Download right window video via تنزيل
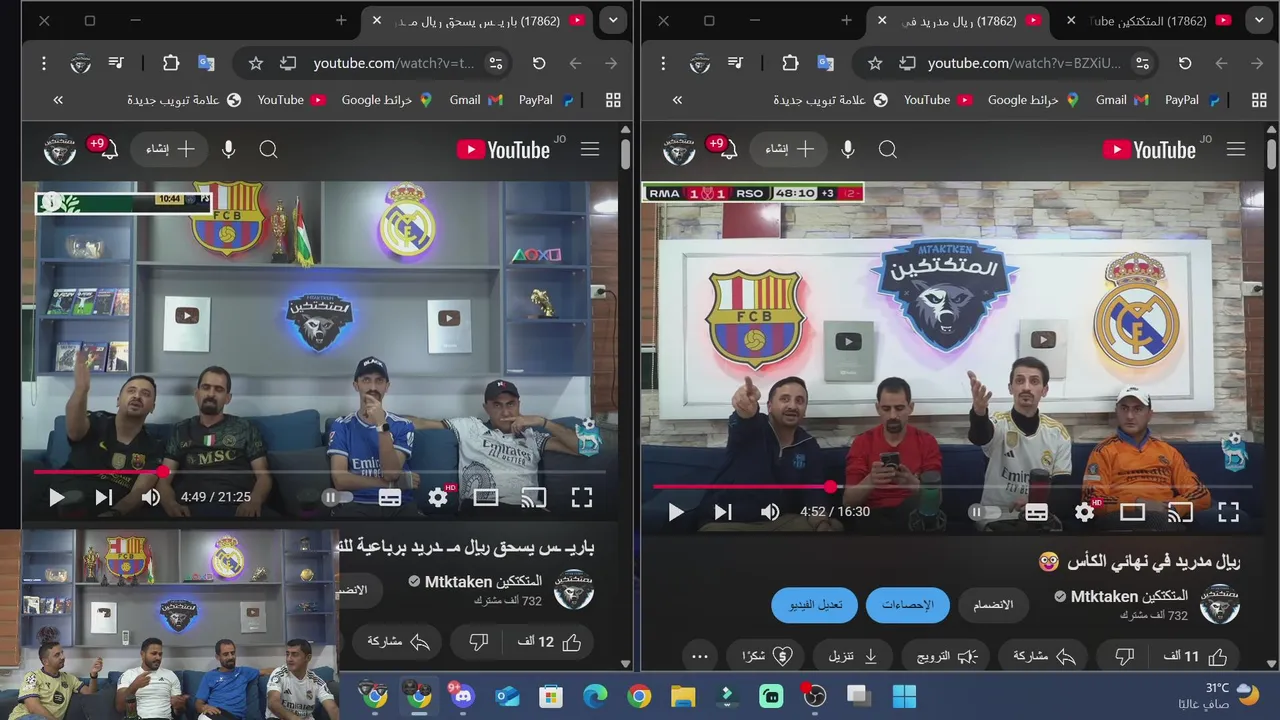The width and height of the screenshot is (1280, 720). pos(854,657)
